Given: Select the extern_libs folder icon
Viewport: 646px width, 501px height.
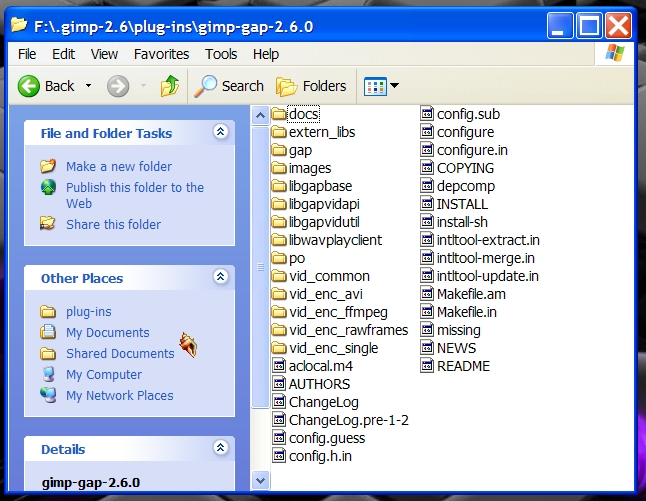Looking at the screenshot, I should (x=279, y=132).
